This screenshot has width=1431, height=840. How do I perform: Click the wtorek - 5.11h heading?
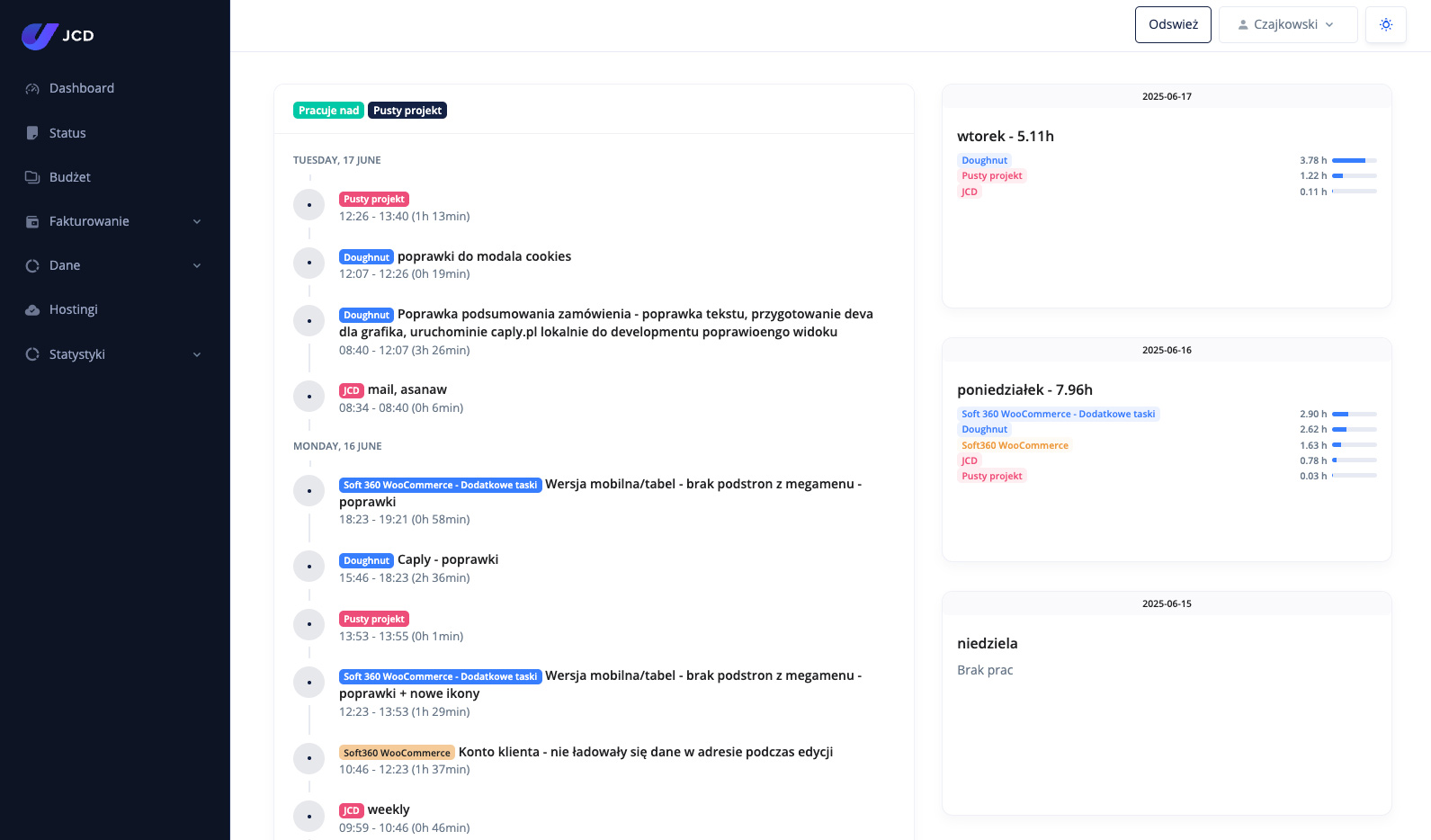pos(1006,136)
